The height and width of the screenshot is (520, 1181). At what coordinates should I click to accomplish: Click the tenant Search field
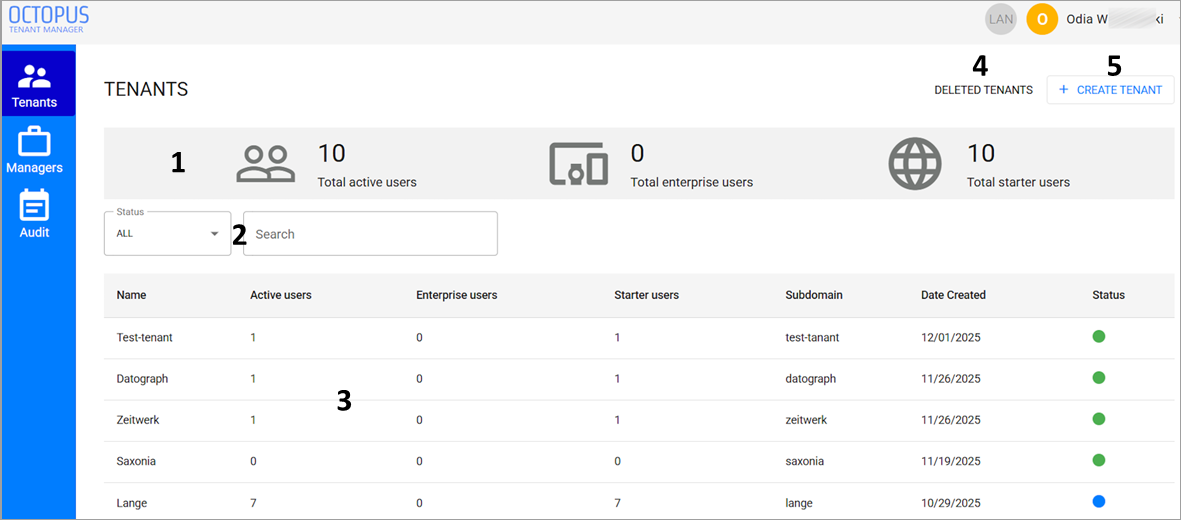click(x=371, y=234)
